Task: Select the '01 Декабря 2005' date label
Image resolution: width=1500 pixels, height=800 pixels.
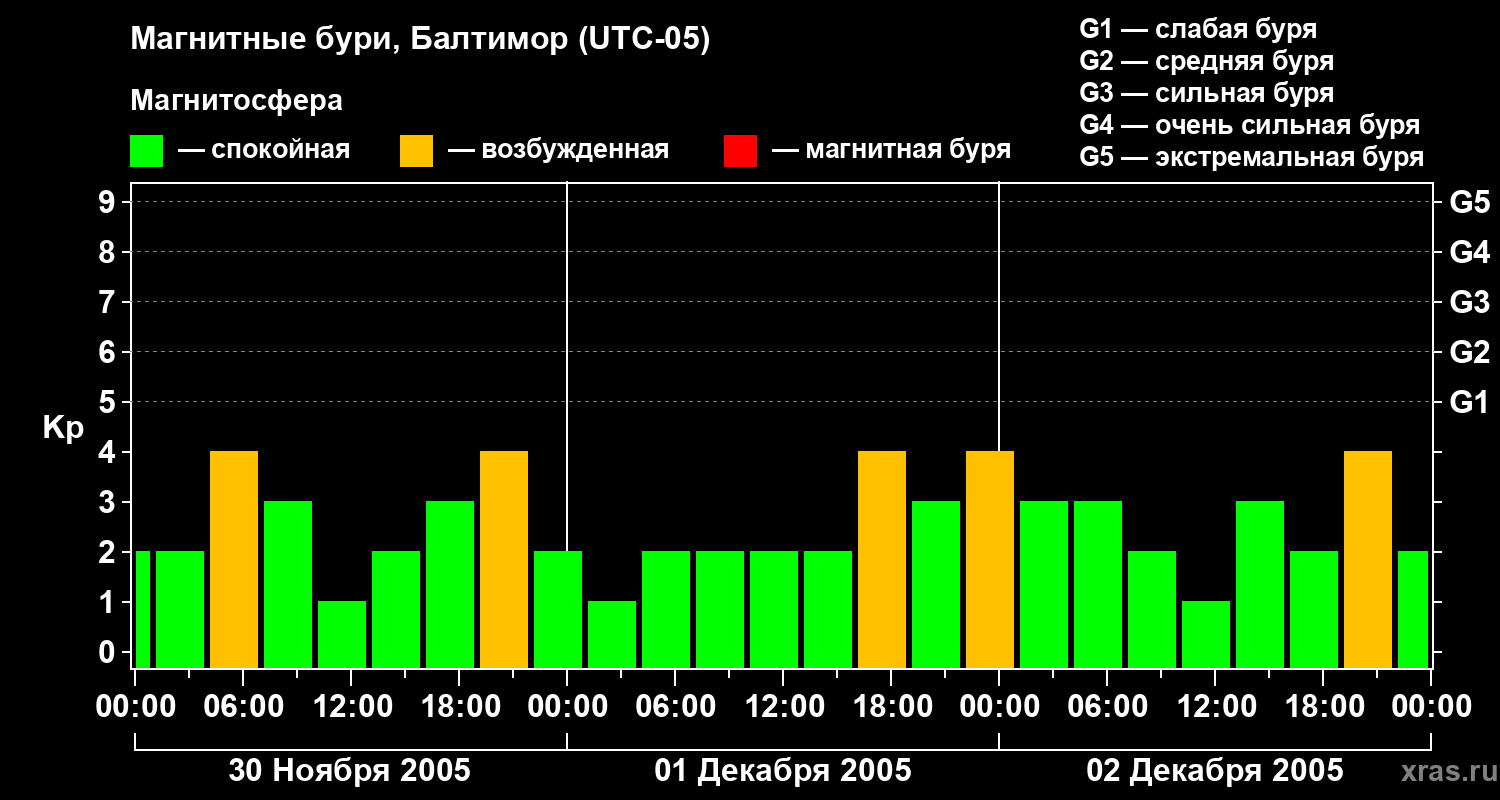Action: [783, 771]
